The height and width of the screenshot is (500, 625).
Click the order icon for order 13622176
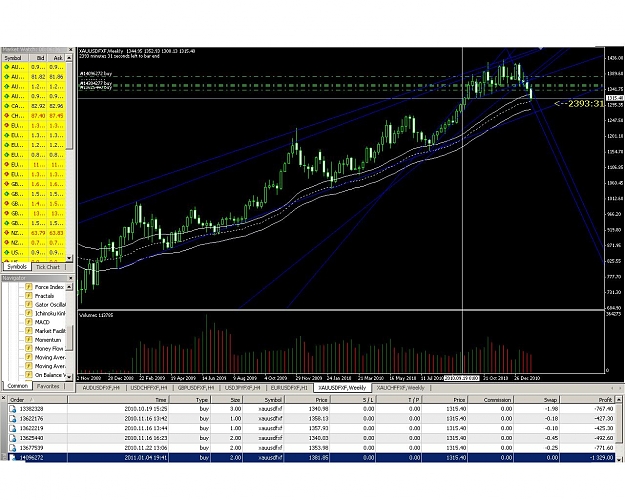click(12, 418)
